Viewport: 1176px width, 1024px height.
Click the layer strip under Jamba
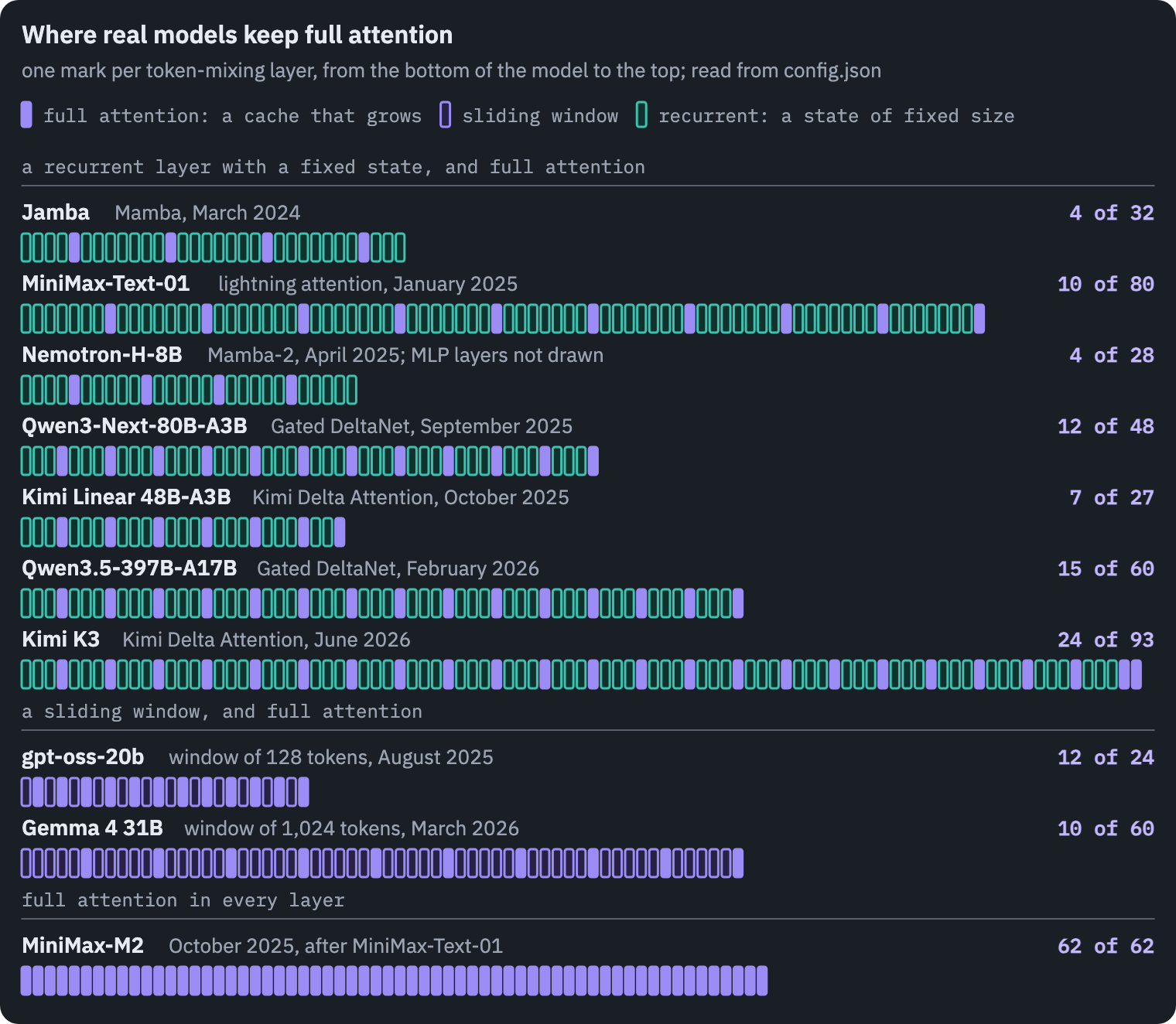(x=214, y=247)
